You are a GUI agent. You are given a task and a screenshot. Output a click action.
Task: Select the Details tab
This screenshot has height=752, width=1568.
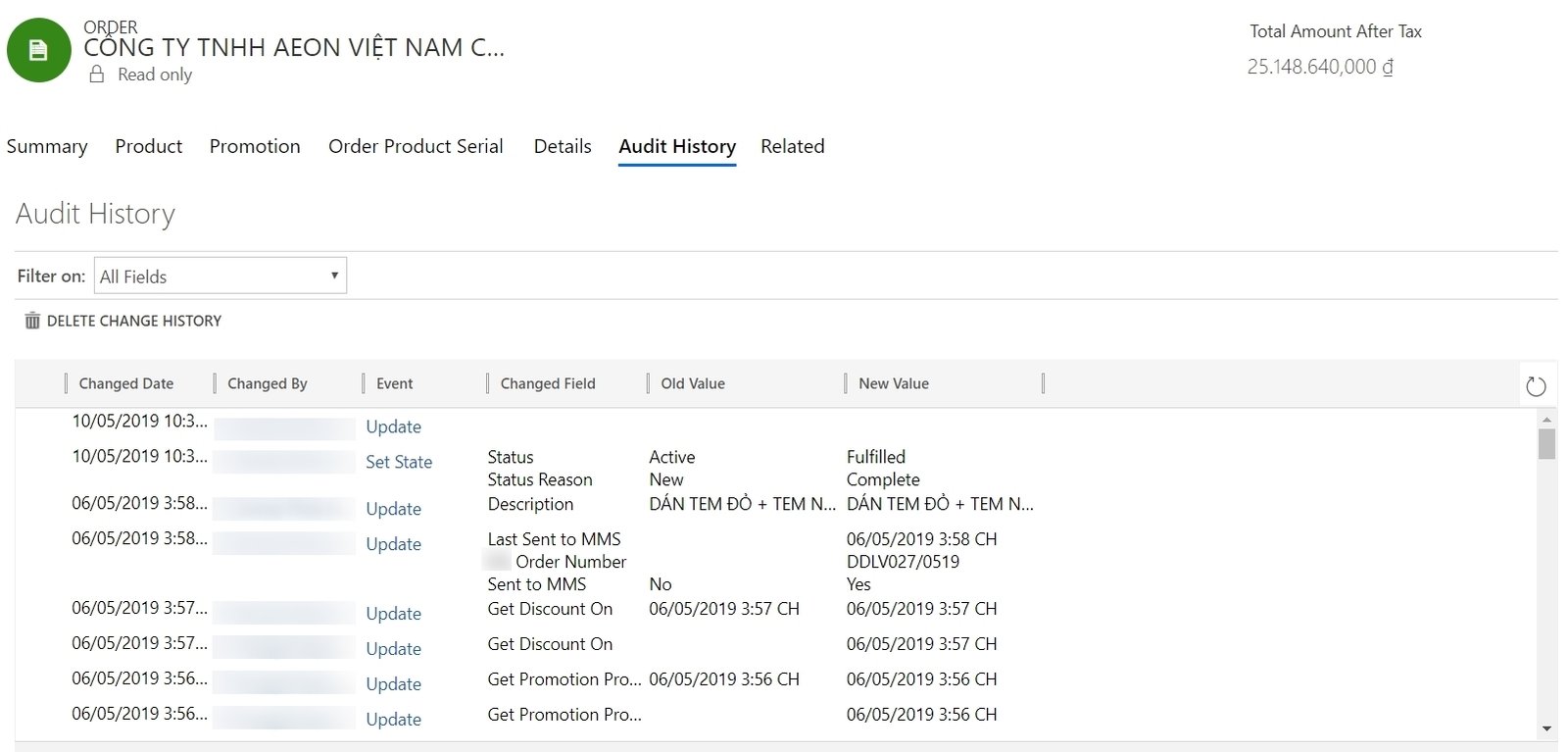click(x=563, y=146)
